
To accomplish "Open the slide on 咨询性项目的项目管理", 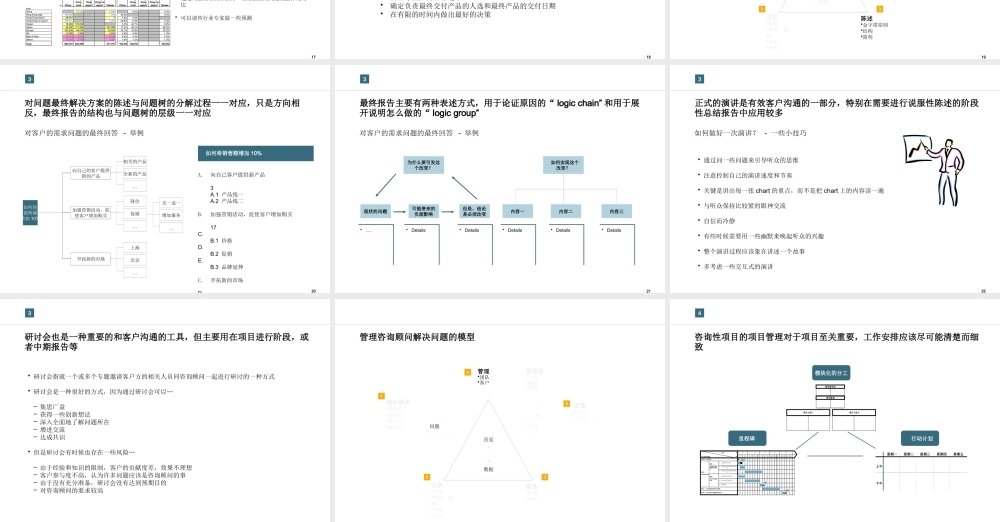I will 835,410.
